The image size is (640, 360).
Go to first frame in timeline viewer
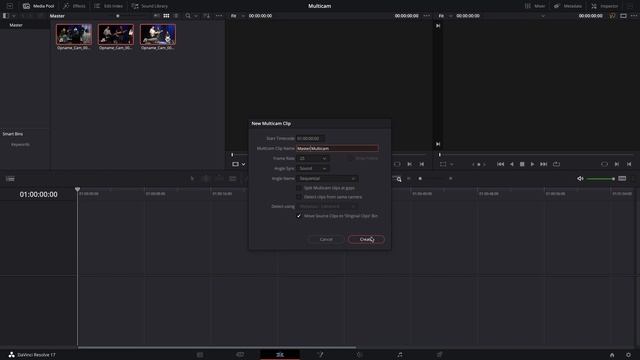pyautogui.click(x=500, y=164)
